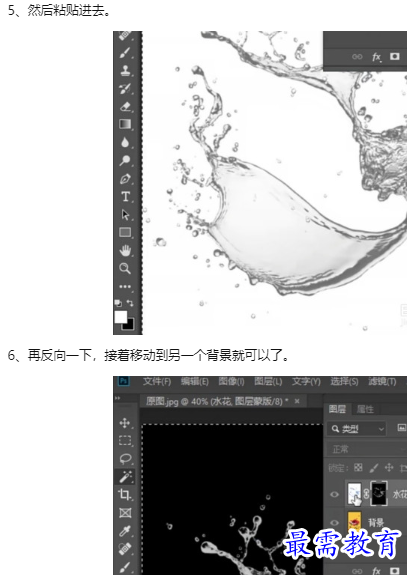
Task: Toggle lock transparent pixels
Action: coord(358,468)
